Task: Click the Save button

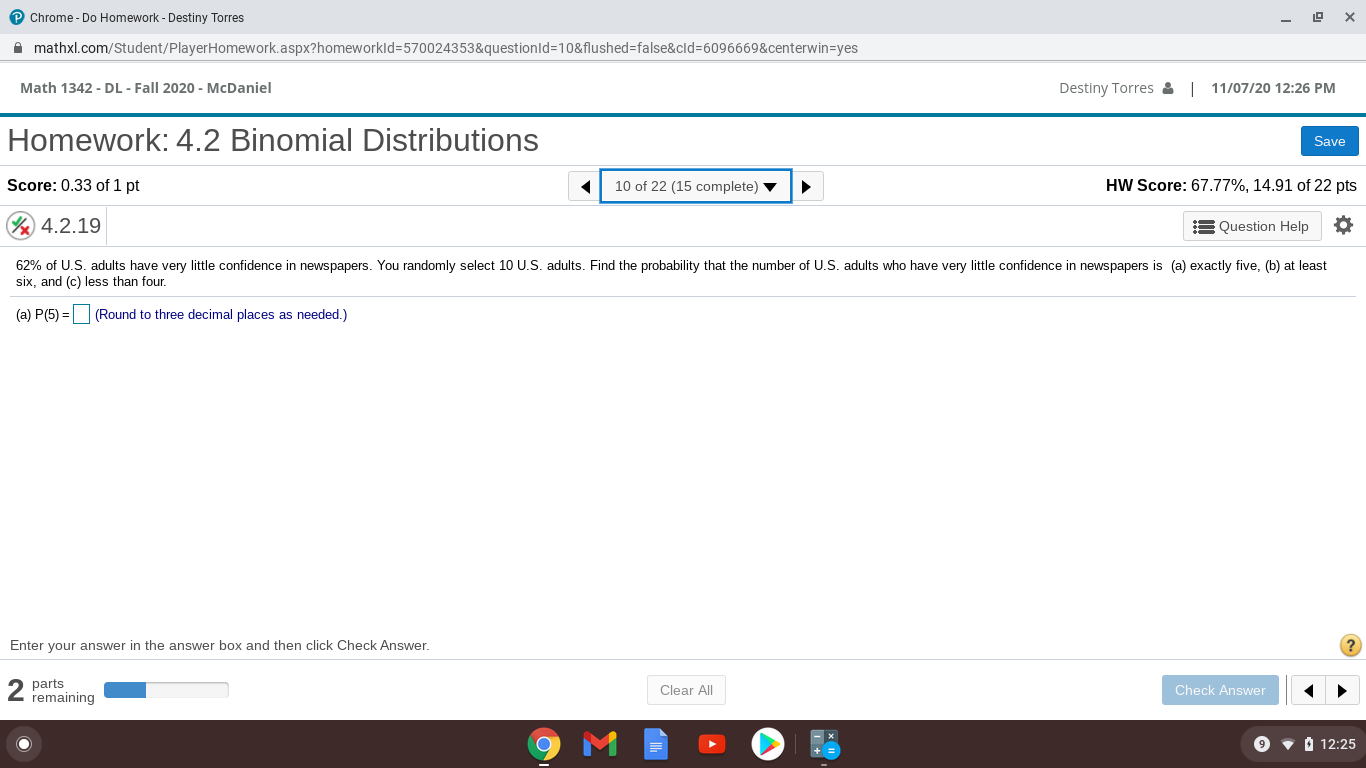Action: pos(1330,141)
